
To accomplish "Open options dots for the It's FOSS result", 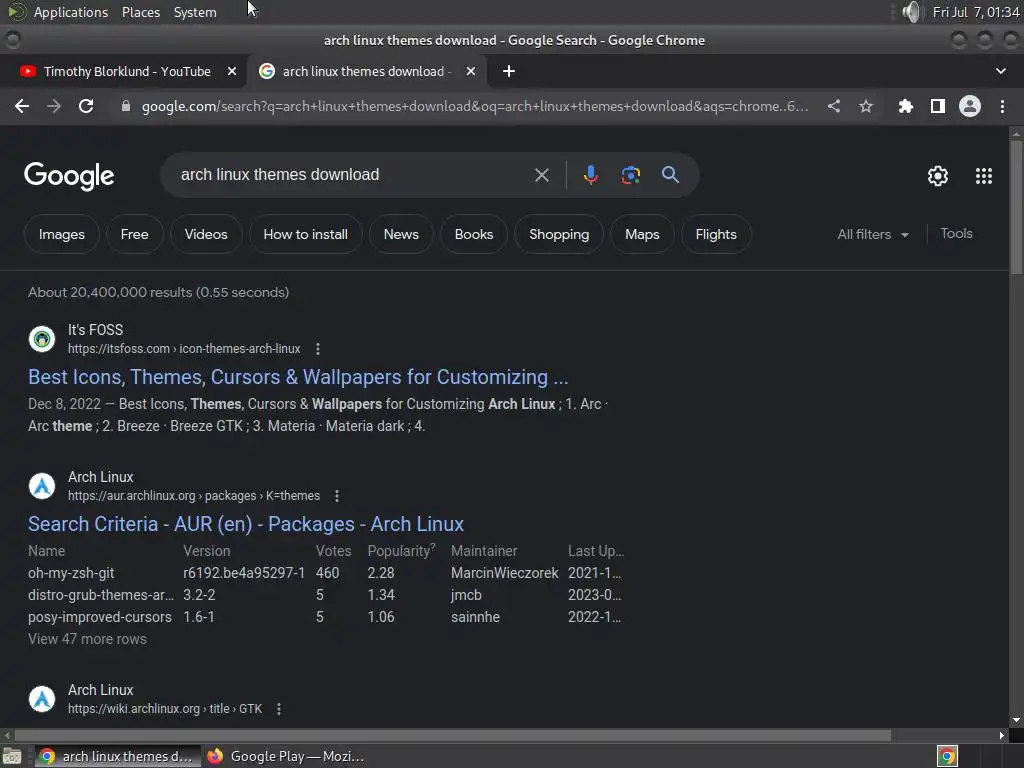I will pyautogui.click(x=318, y=349).
